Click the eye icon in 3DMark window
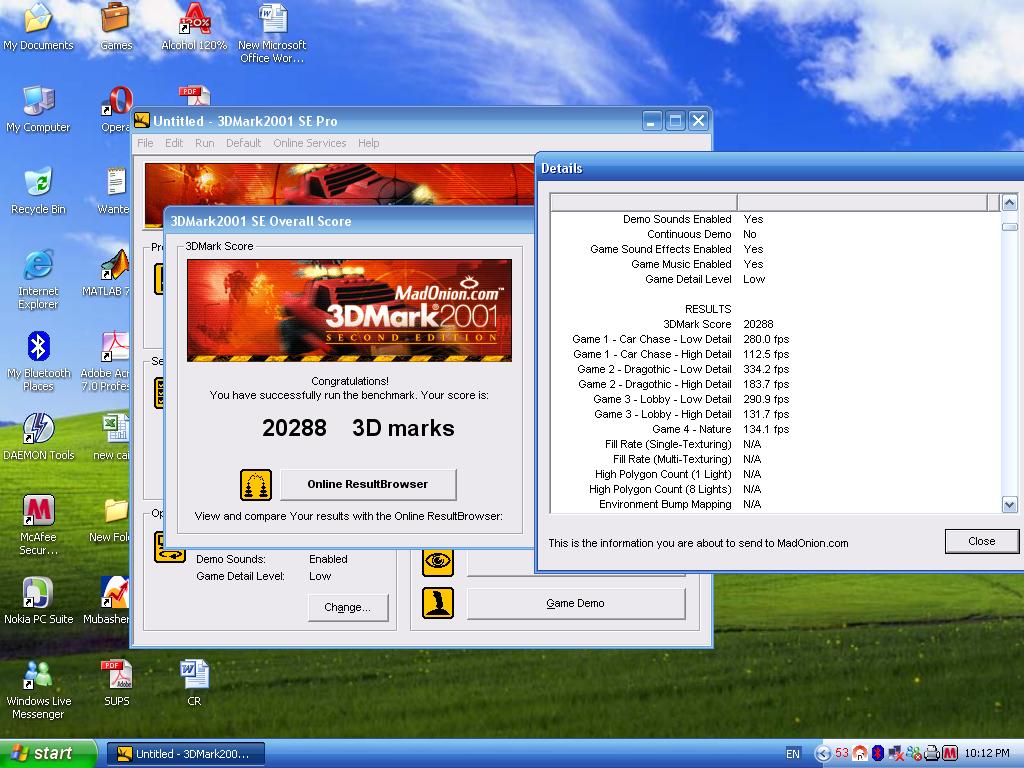Screen dimensions: 1024x768 pyautogui.click(x=438, y=560)
